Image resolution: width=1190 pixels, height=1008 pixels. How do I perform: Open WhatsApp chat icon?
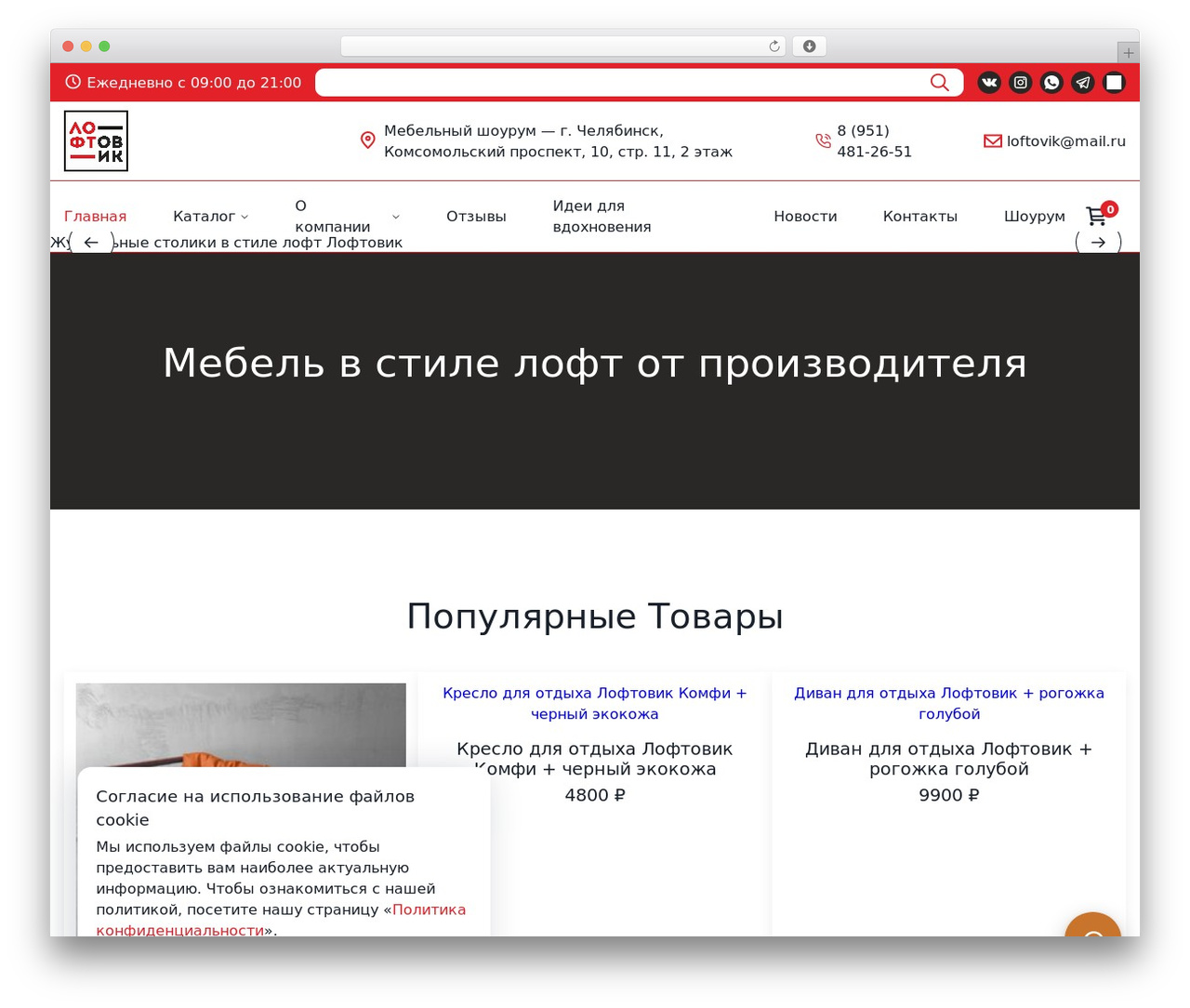(1051, 83)
